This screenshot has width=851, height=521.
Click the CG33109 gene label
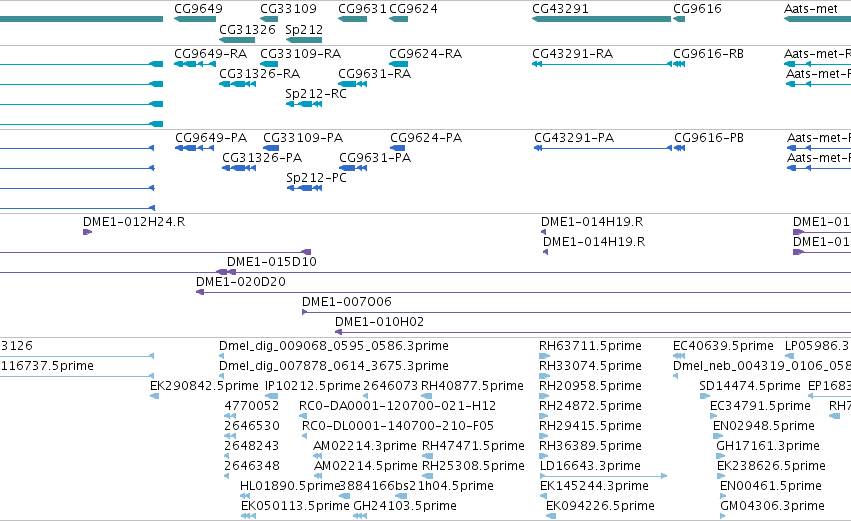click(288, 9)
